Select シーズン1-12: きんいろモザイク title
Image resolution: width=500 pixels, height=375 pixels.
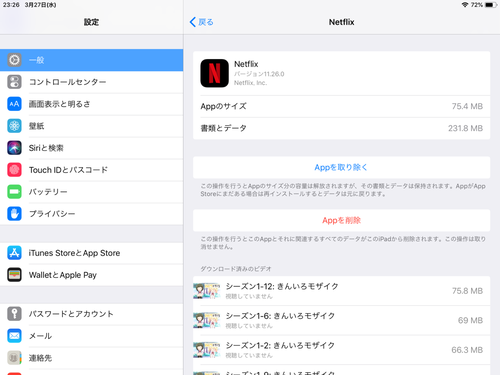pyautogui.click(x=282, y=286)
